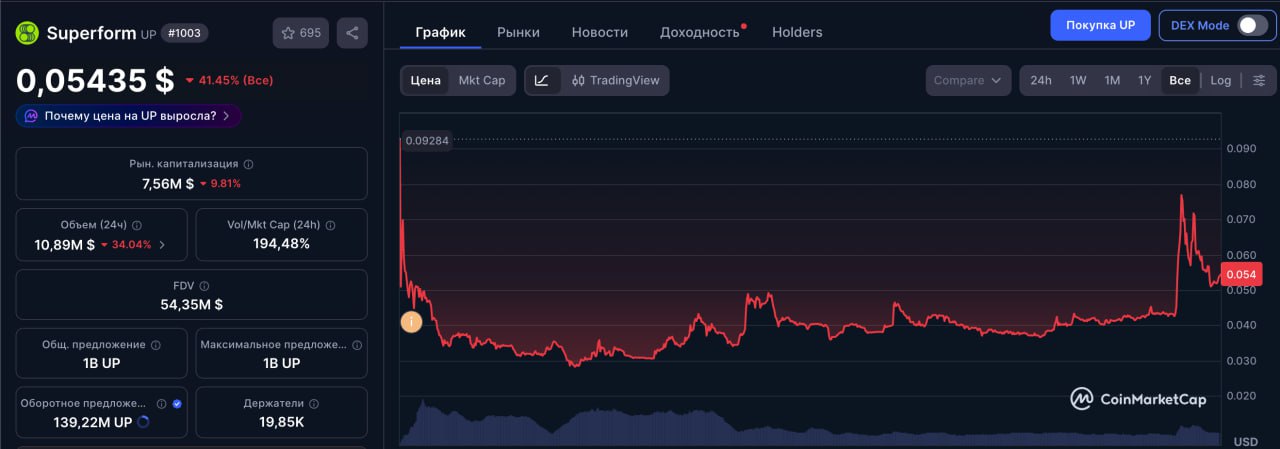
Task: Open the share icon button
Action: click(x=352, y=33)
